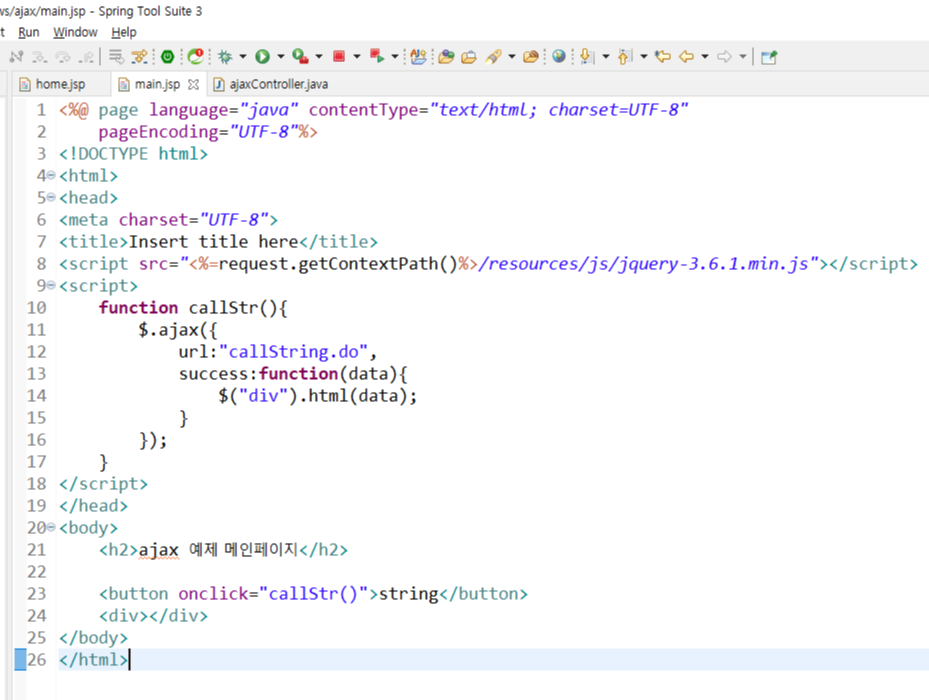Image resolution: width=929 pixels, height=700 pixels.
Task: Collapse the head tag fold on line 5
Action: [51, 197]
